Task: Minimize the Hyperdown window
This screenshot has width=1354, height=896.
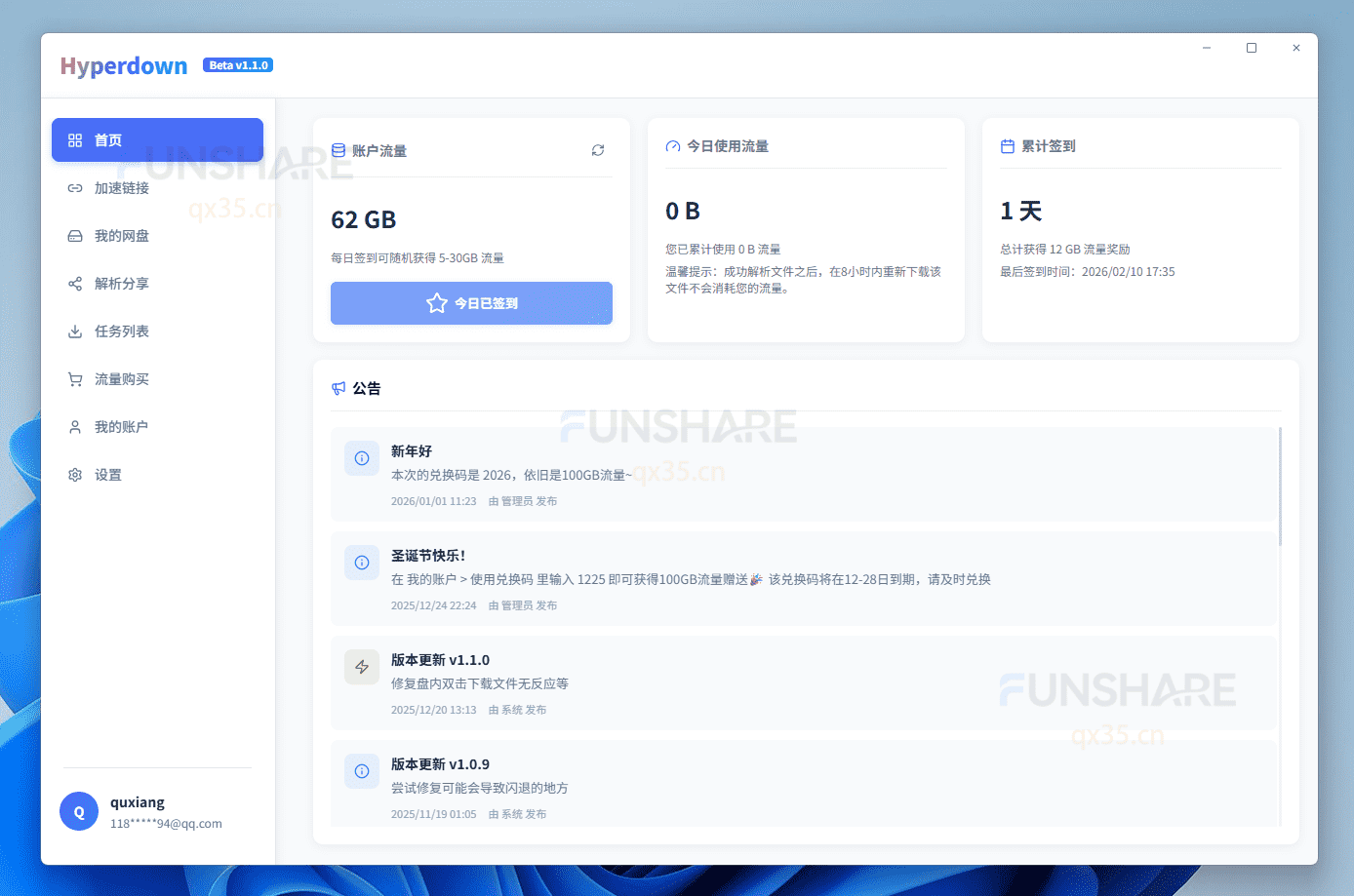Action: [x=1207, y=48]
